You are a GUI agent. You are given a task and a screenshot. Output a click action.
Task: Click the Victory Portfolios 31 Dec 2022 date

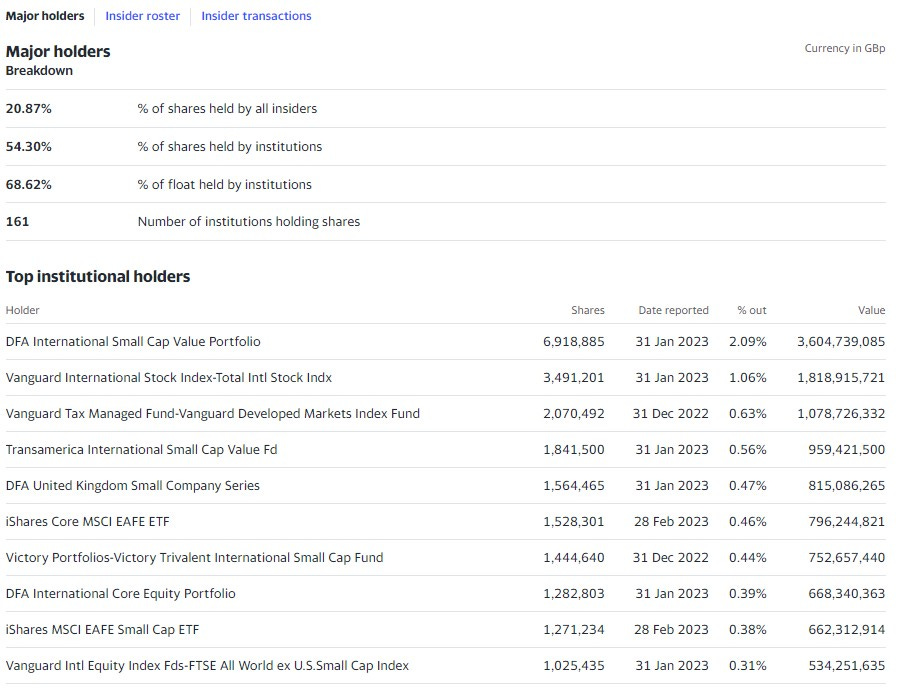pyautogui.click(x=670, y=558)
